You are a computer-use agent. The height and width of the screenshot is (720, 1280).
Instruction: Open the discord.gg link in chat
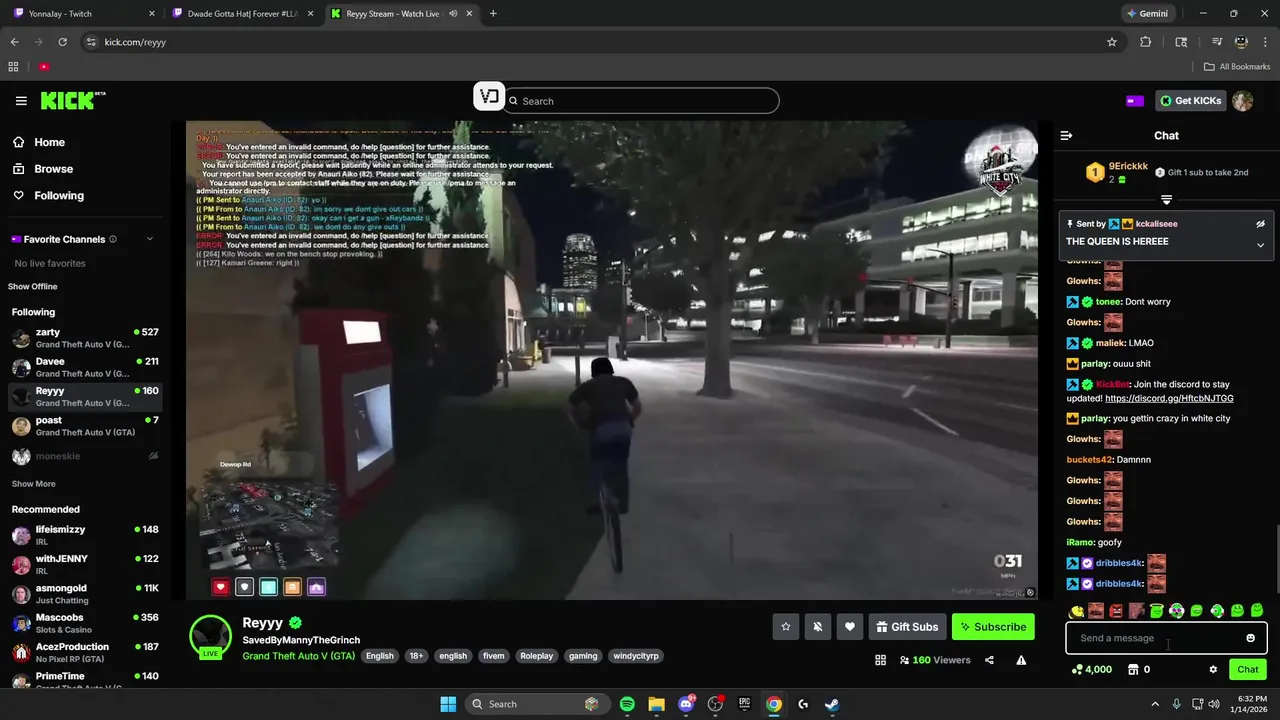pos(1169,398)
